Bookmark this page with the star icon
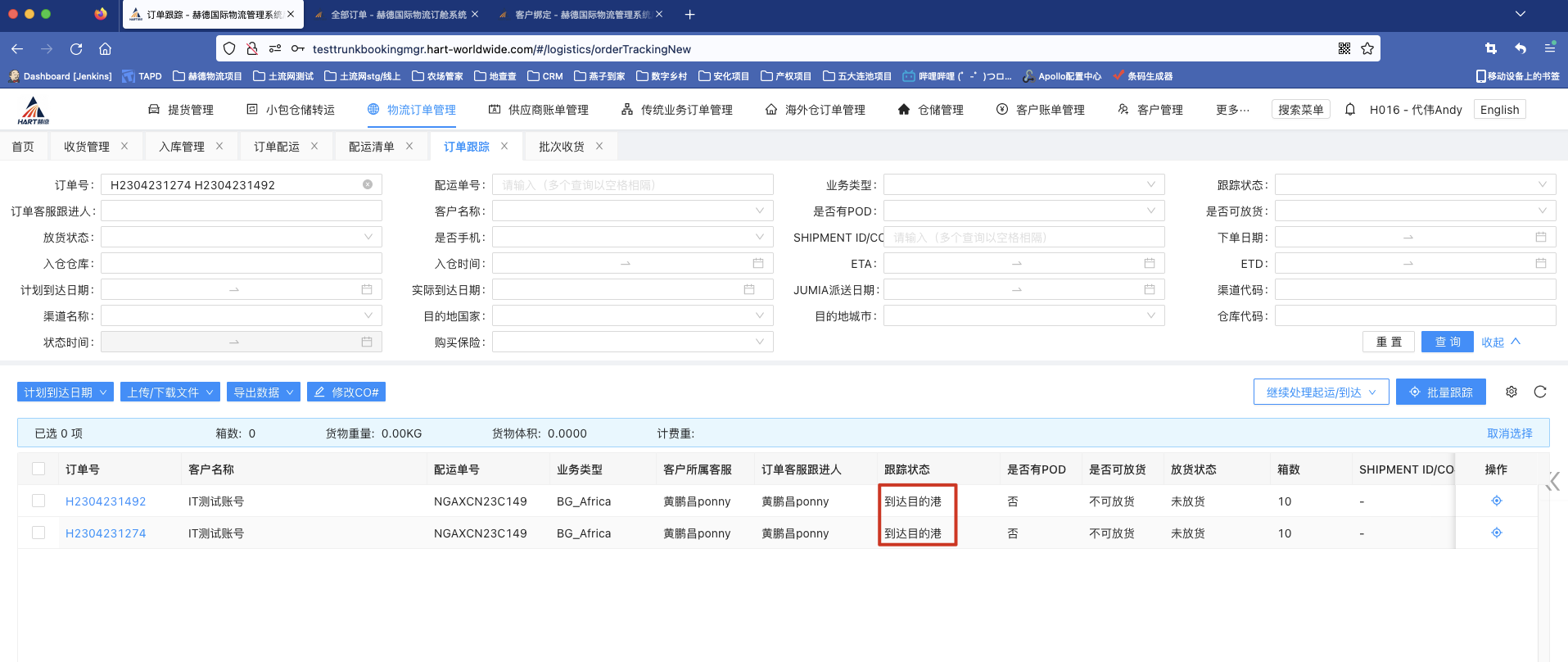Viewport: 1568px width, 662px height. (1367, 49)
